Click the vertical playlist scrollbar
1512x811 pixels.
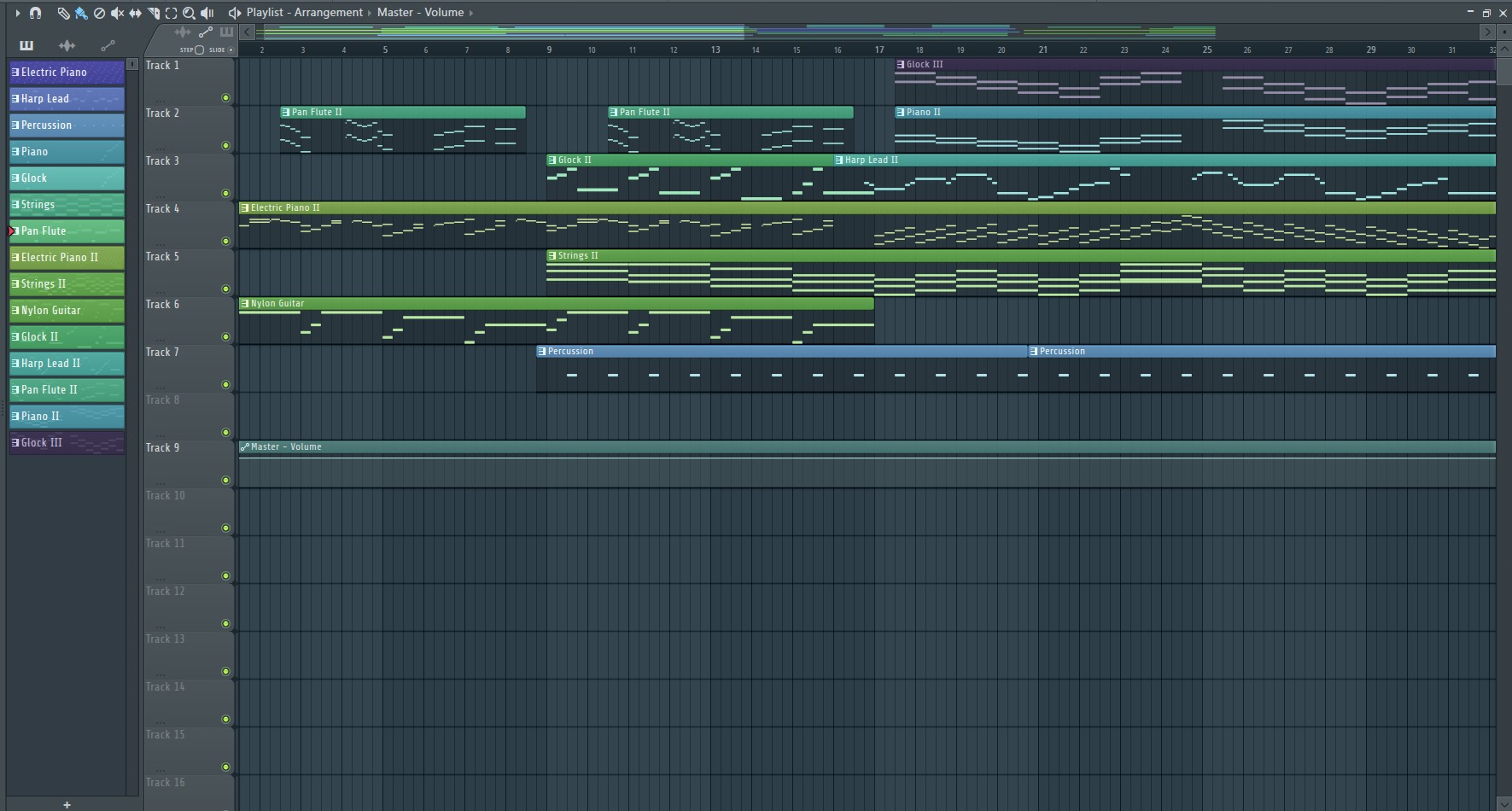click(x=1503, y=71)
